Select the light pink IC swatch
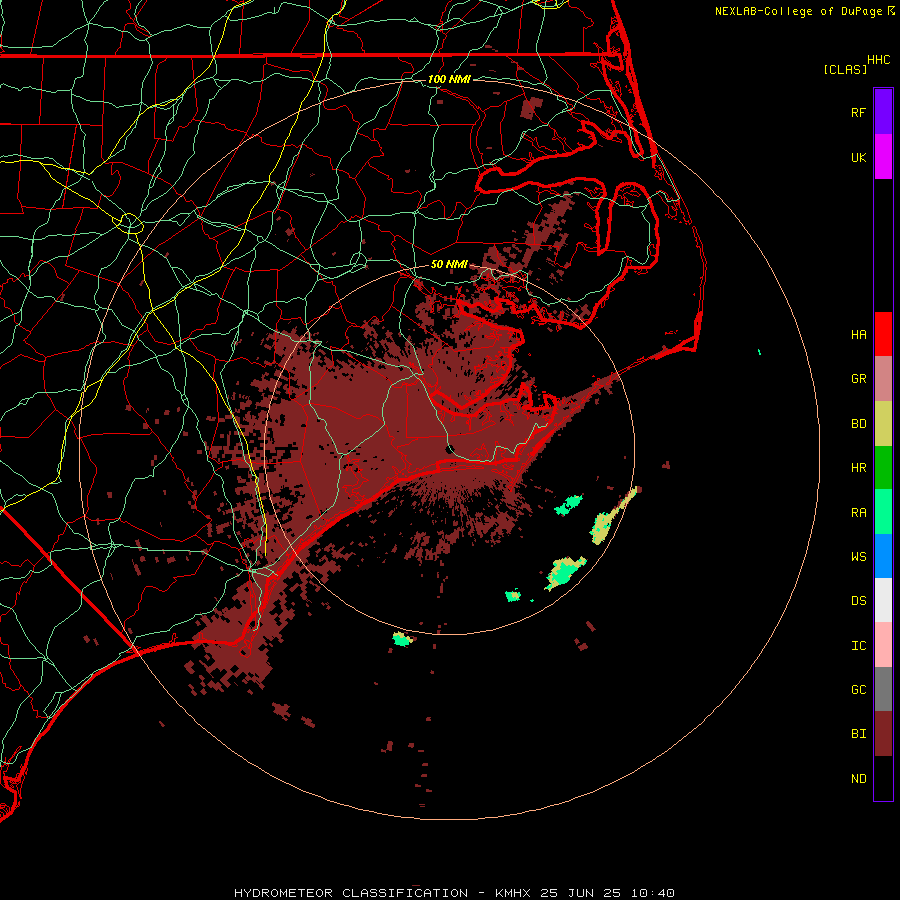Viewport: 900px width, 900px height. (883, 645)
